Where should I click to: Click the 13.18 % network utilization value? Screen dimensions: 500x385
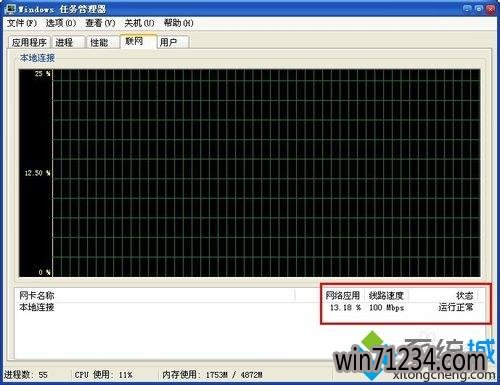click(345, 307)
